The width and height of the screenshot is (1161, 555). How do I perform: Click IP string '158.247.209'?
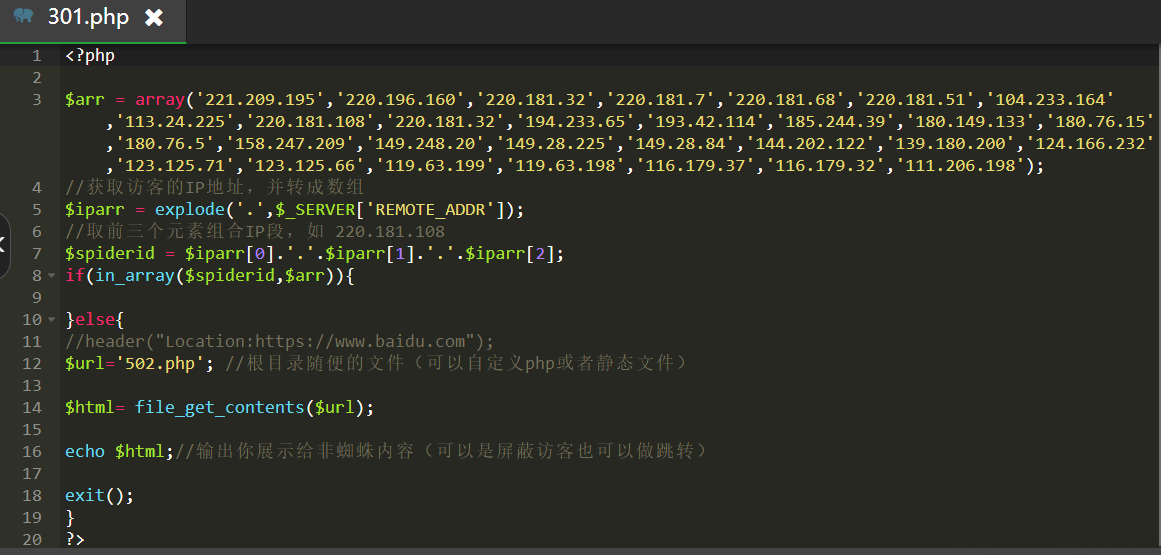point(295,144)
